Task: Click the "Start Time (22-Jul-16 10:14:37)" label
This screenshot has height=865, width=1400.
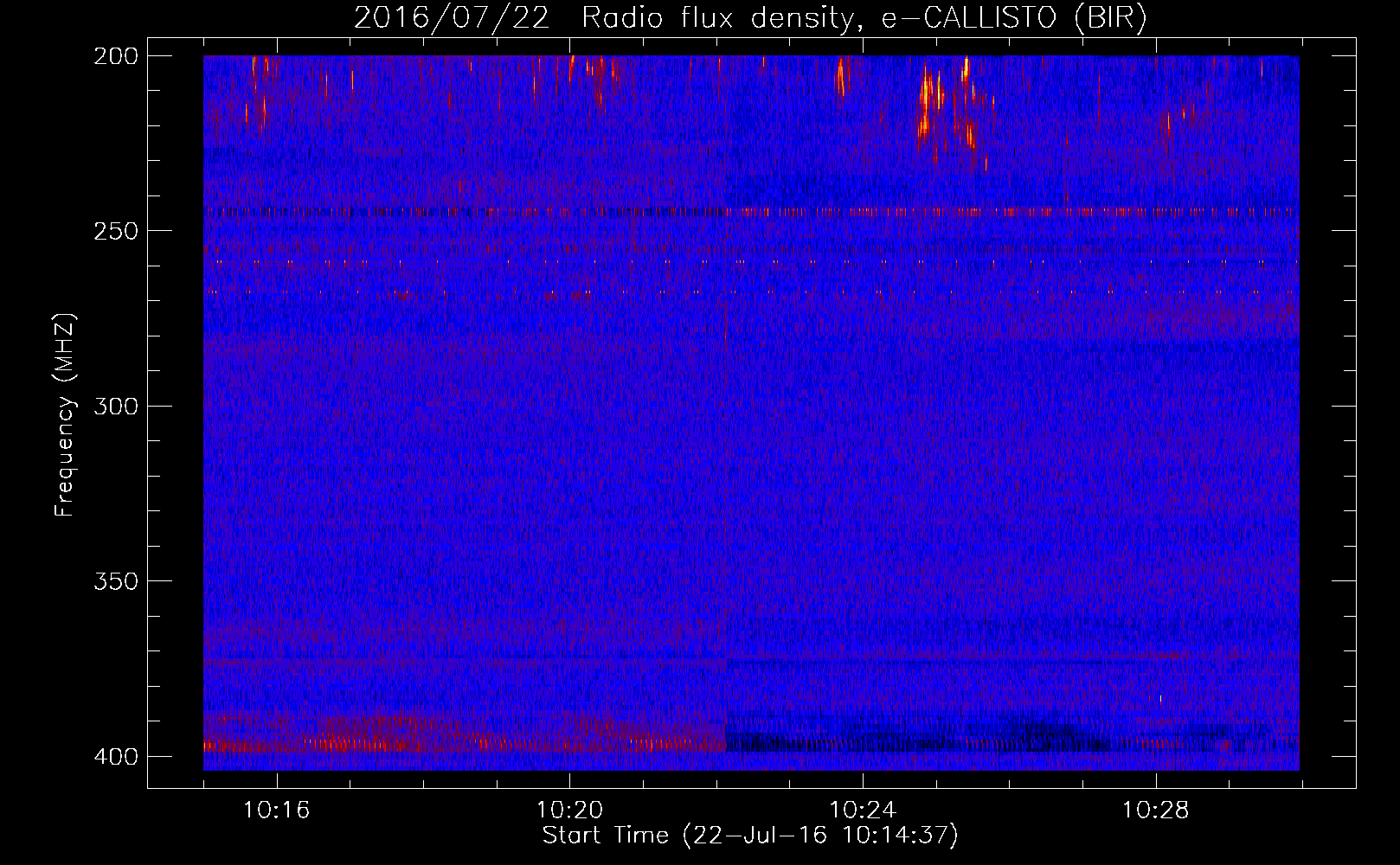Action: (x=750, y=836)
